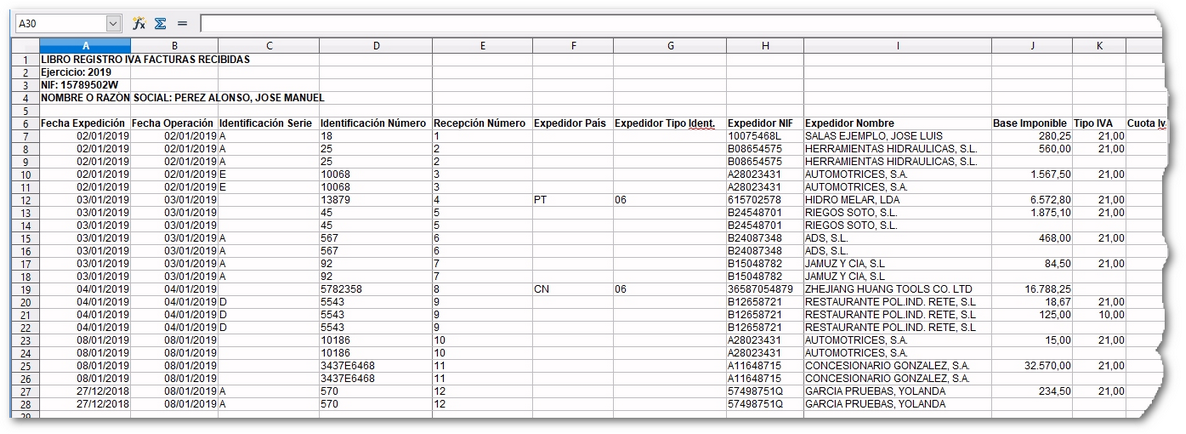Expand the Name Box dropdown arrow

tap(113, 23)
